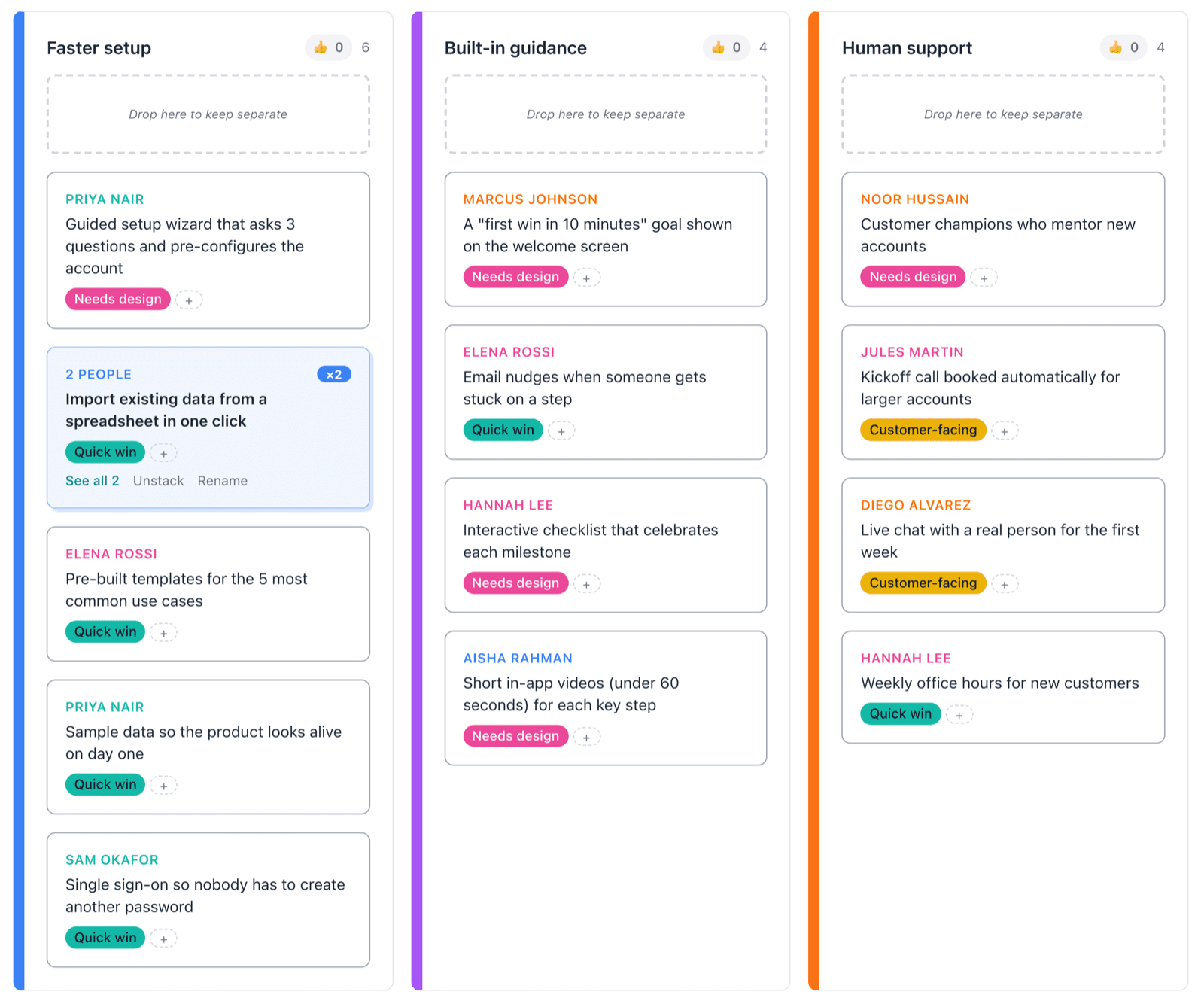This screenshot has width=1204, height=1007.
Task: Click author name Sam Okafor
Action: click(112, 860)
